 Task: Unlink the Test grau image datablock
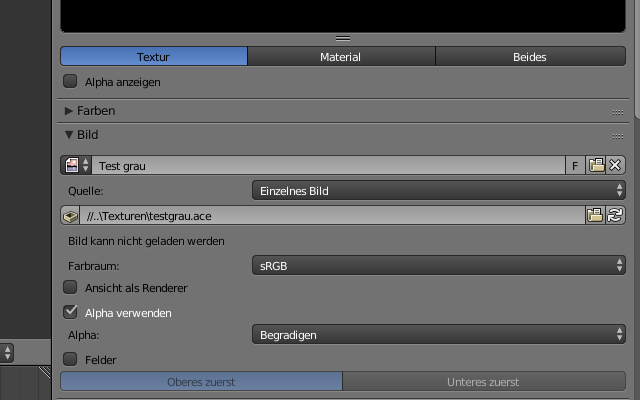click(x=616, y=165)
